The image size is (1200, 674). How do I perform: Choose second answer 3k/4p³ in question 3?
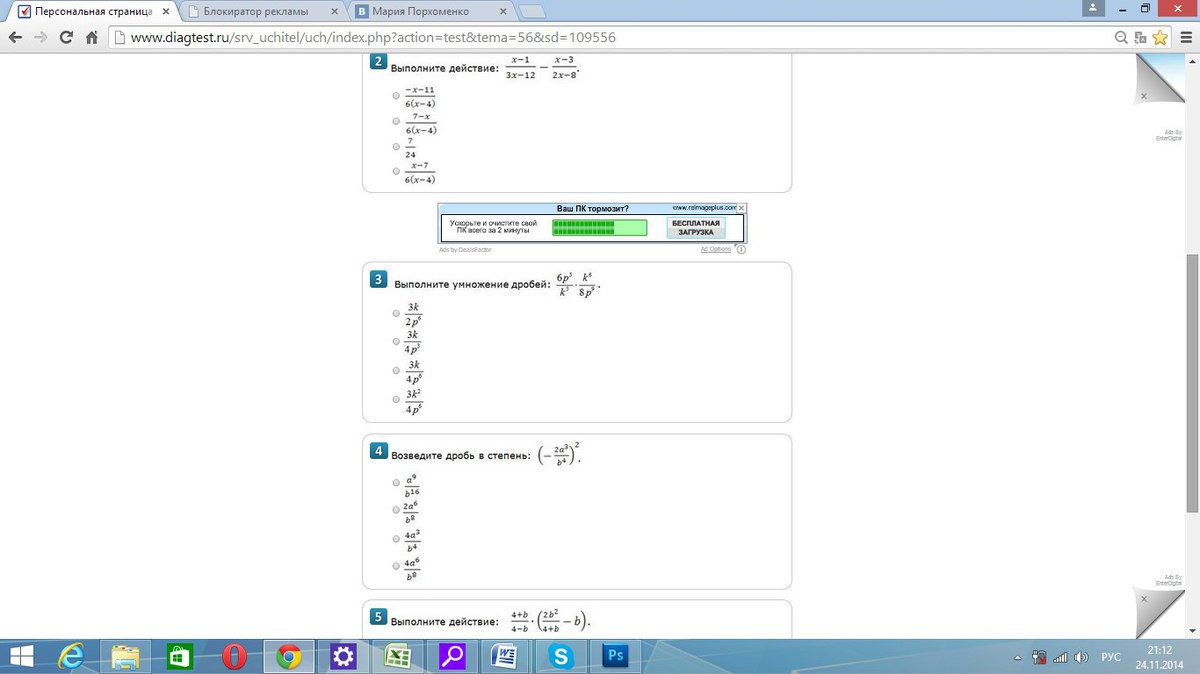click(397, 341)
